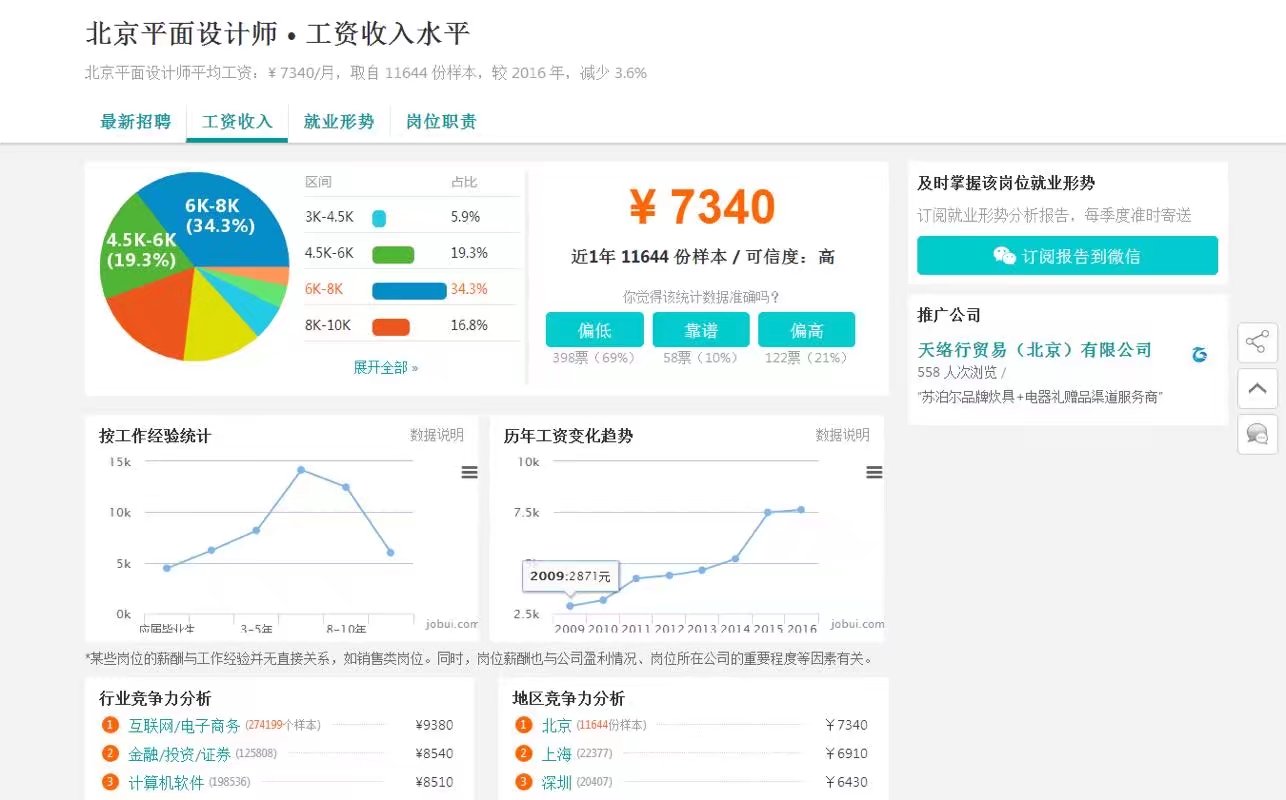Click the cyan 3K-4.5K bar swatch
The height and width of the screenshot is (800, 1286).
point(379,218)
